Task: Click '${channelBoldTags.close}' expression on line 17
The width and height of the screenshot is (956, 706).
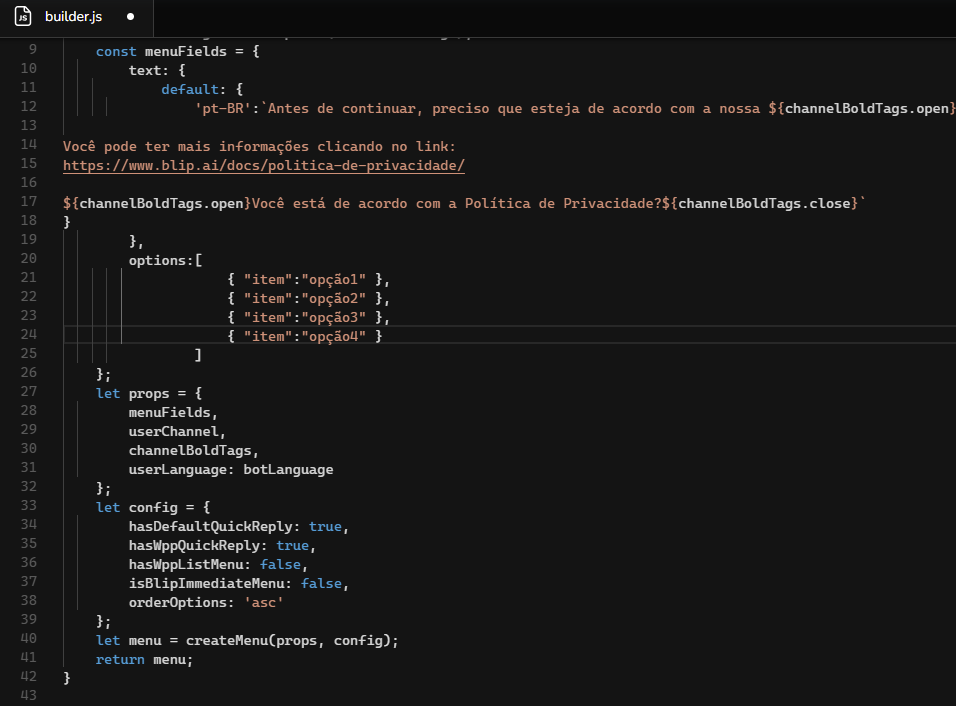Action: click(x=760, y=203)
